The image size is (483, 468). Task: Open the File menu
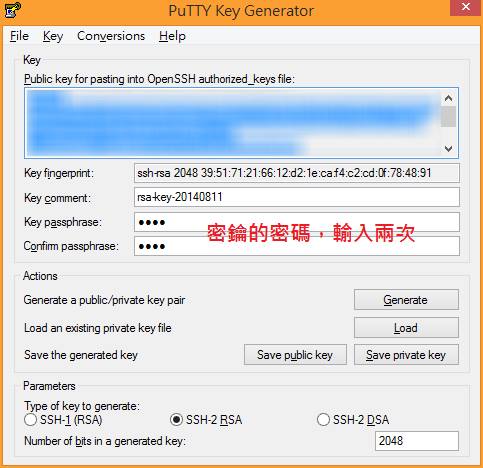(x=19, y=36)
